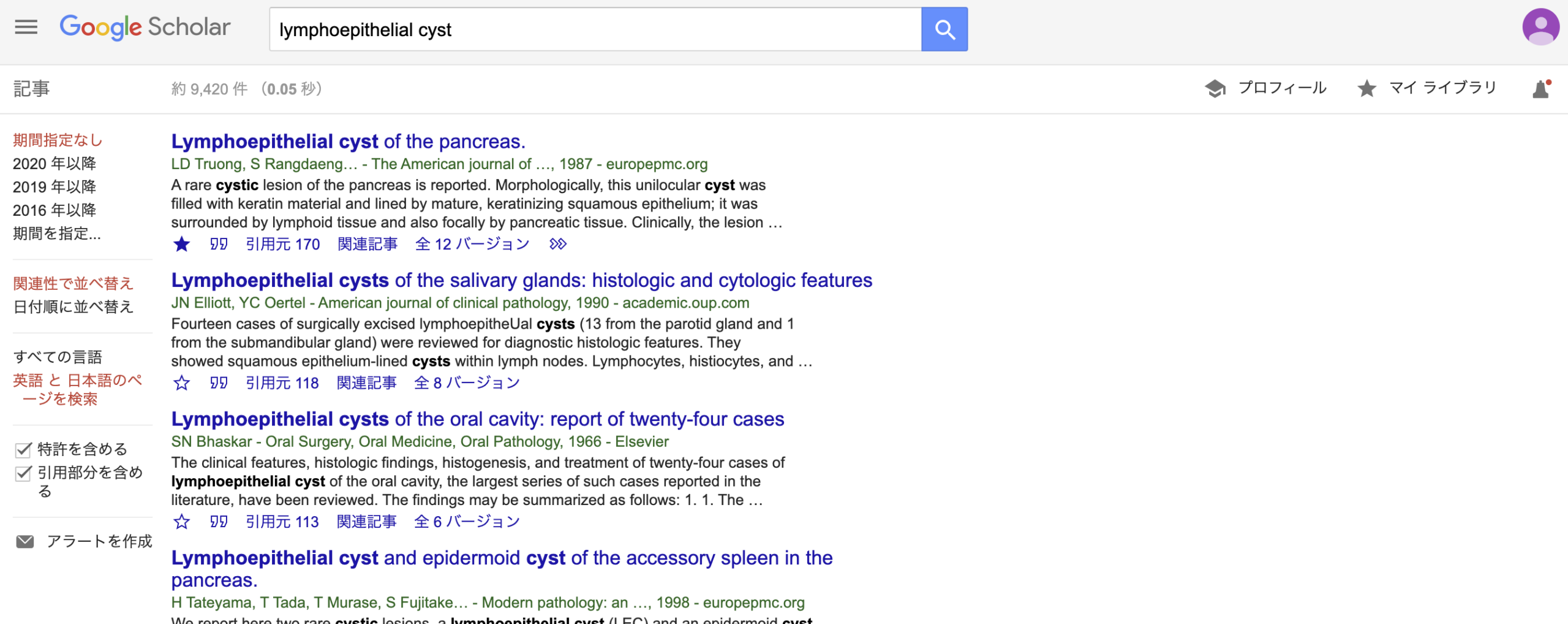Screen dimensions: 1568x624
Task: Expand 全 12 バージョン versions list
Action: point(472,245)
